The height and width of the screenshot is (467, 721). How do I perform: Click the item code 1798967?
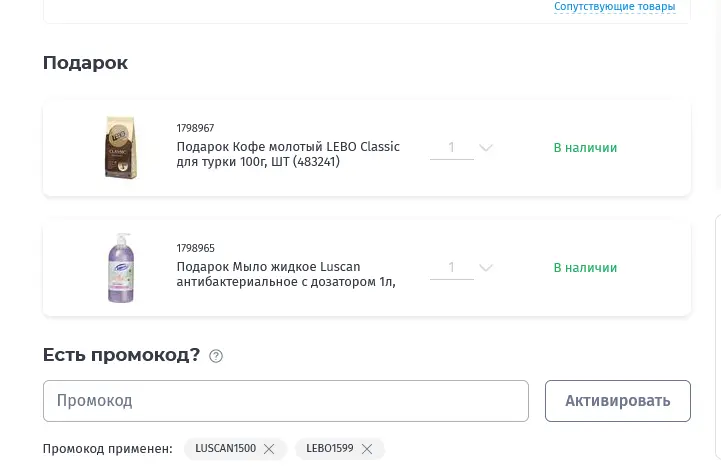195,128
